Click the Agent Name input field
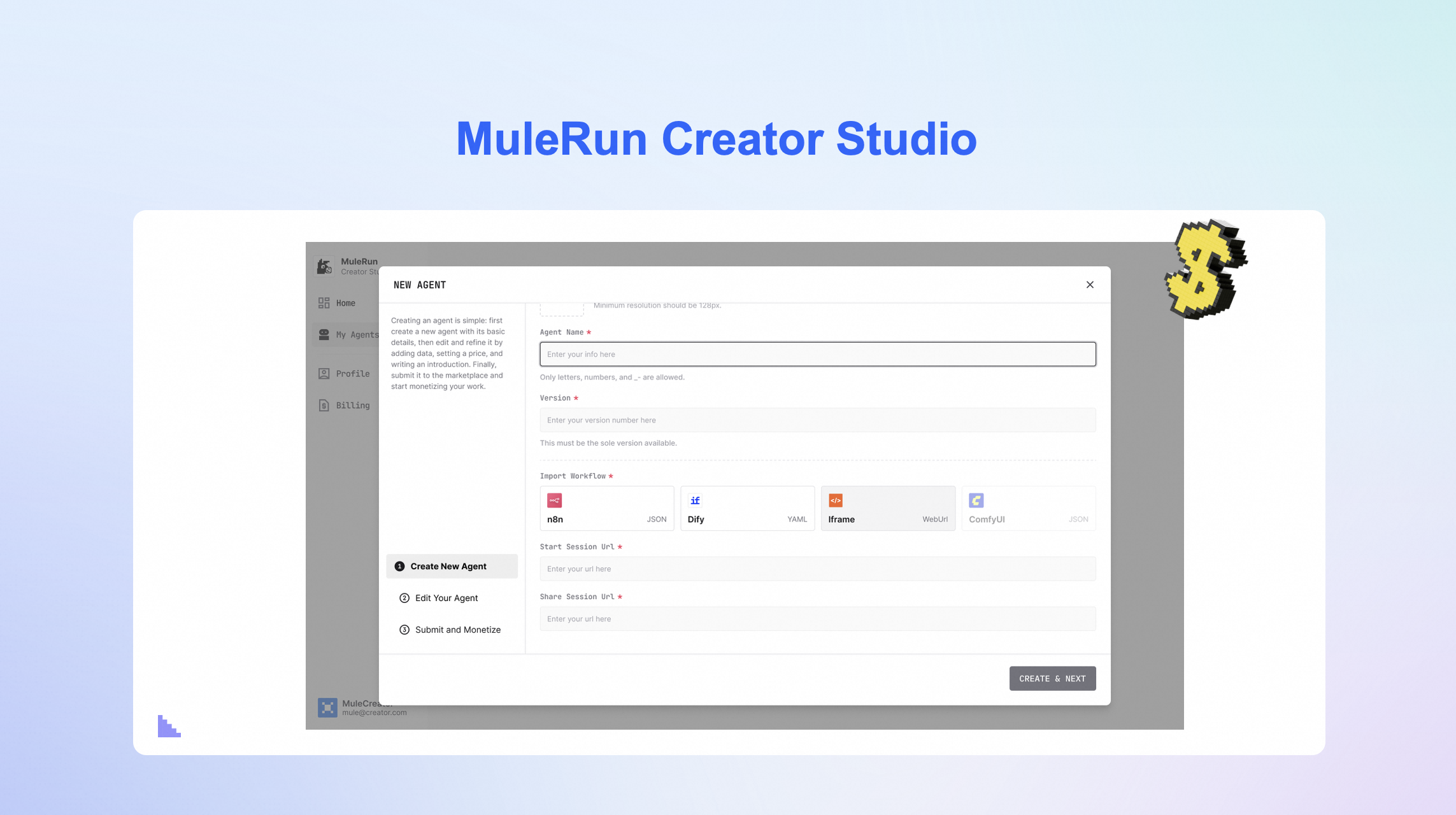The image size is (1456, 815). 817,354
